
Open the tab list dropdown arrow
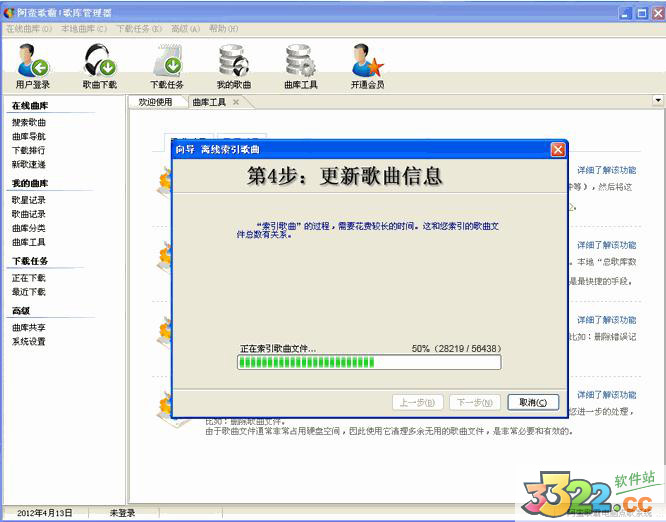tap(658, 101)
